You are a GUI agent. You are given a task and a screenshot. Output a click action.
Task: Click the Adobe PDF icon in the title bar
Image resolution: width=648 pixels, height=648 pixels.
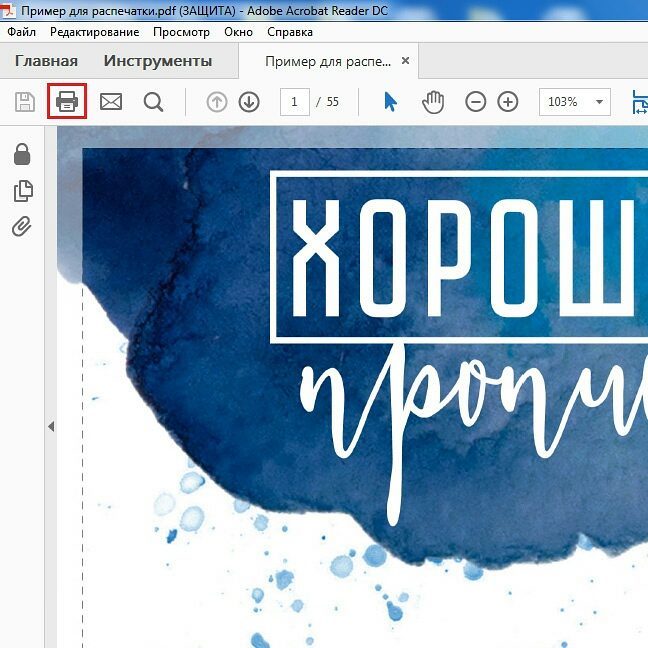7,10
